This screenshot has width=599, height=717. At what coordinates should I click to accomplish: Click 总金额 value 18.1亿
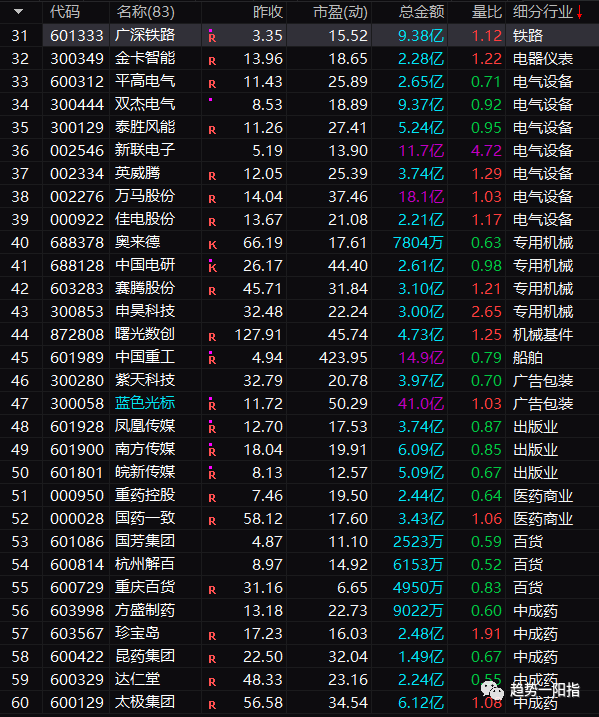pos(421,197)
